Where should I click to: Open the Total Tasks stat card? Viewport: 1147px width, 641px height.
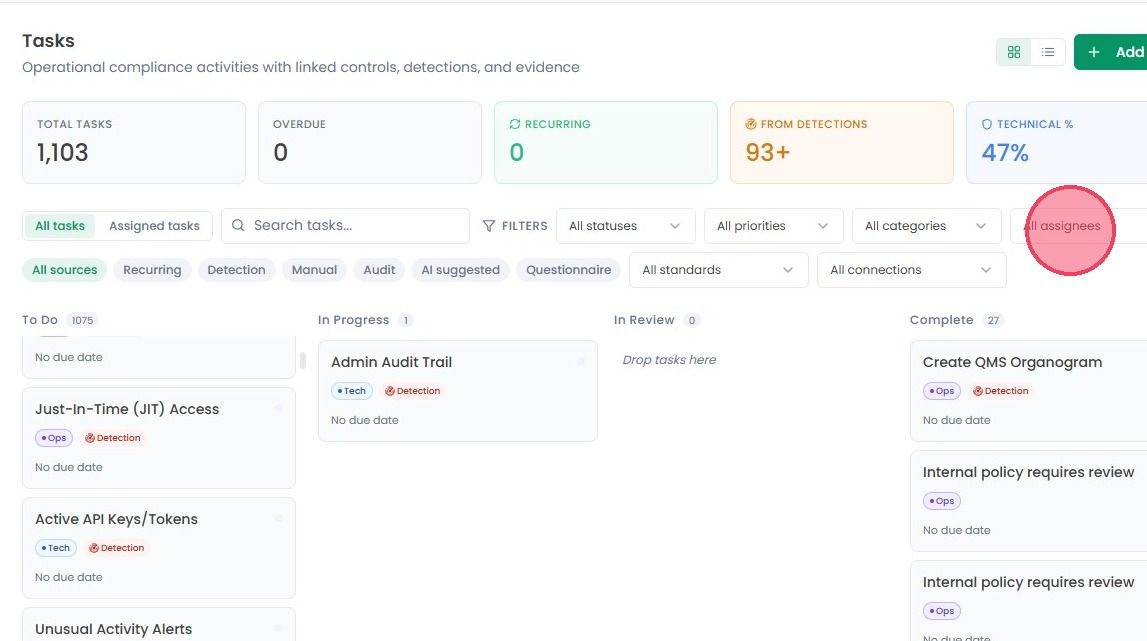[x=134, y=142]
